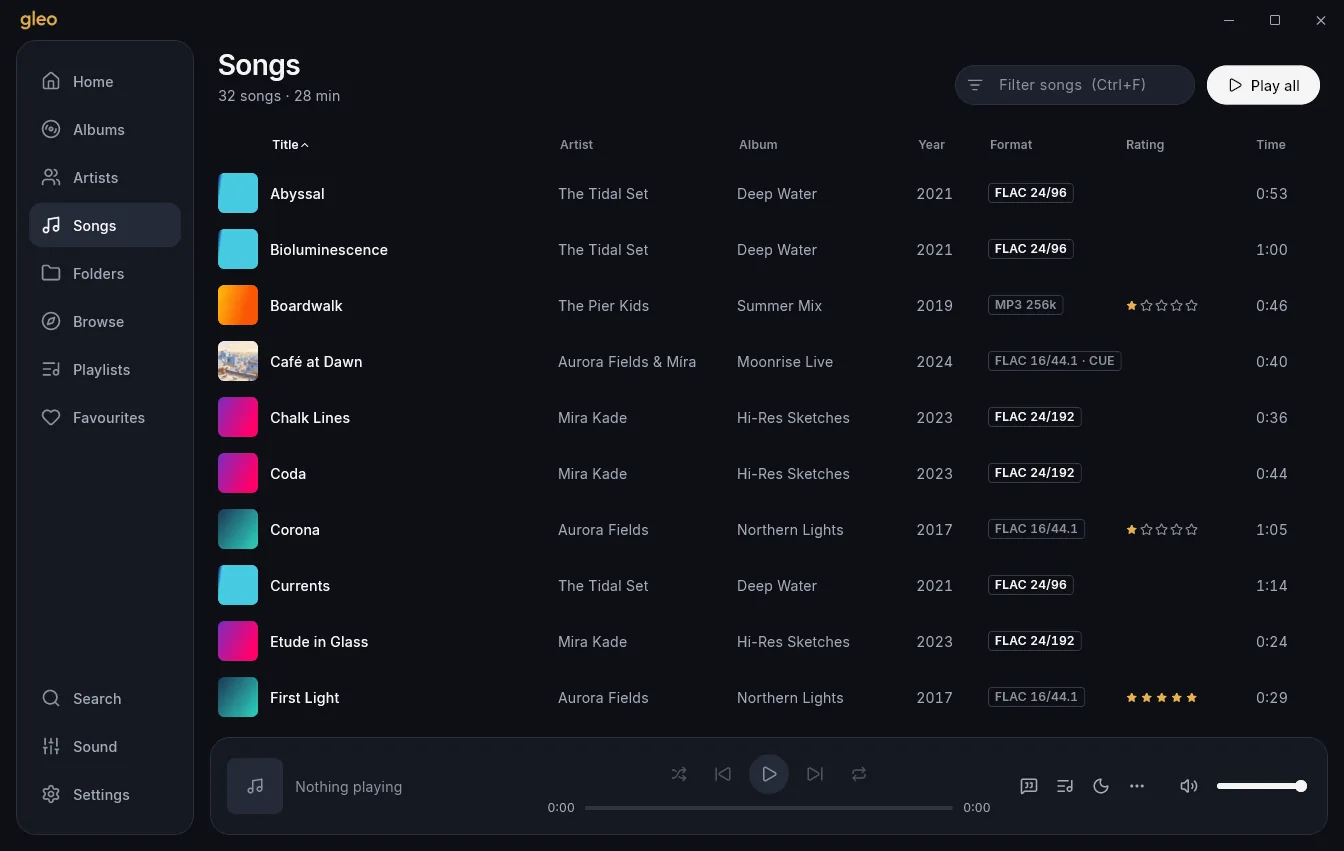Toggle shuffle in the player bar
Viewport: 1344px width, 851px height.
pyautogui.click(x=679, y=774)
